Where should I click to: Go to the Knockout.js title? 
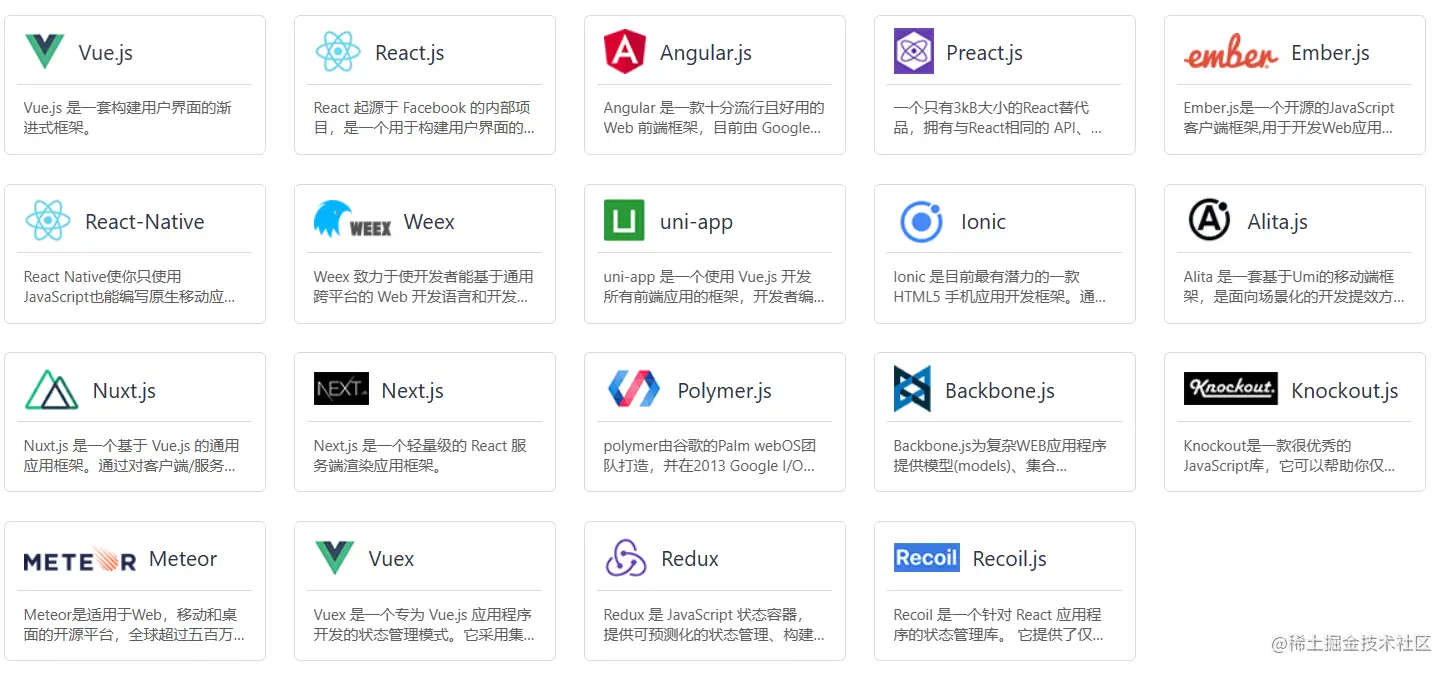tap(1344, 391)
